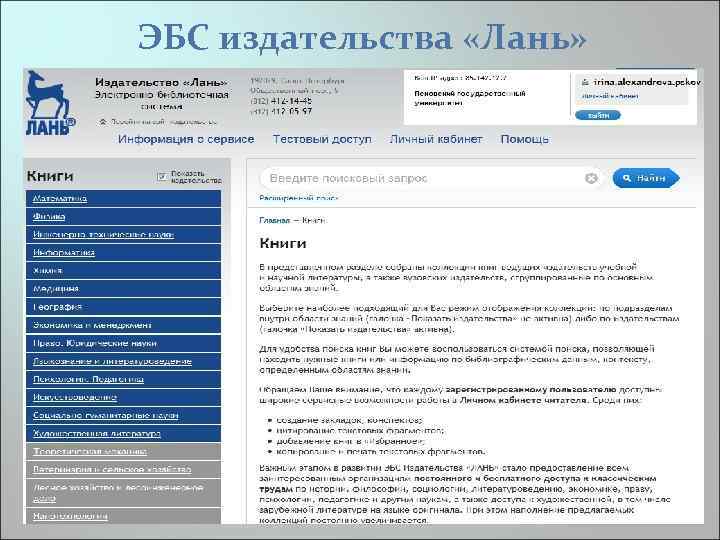
Task: Select Информатика book category
Action: tap(124, 253)
